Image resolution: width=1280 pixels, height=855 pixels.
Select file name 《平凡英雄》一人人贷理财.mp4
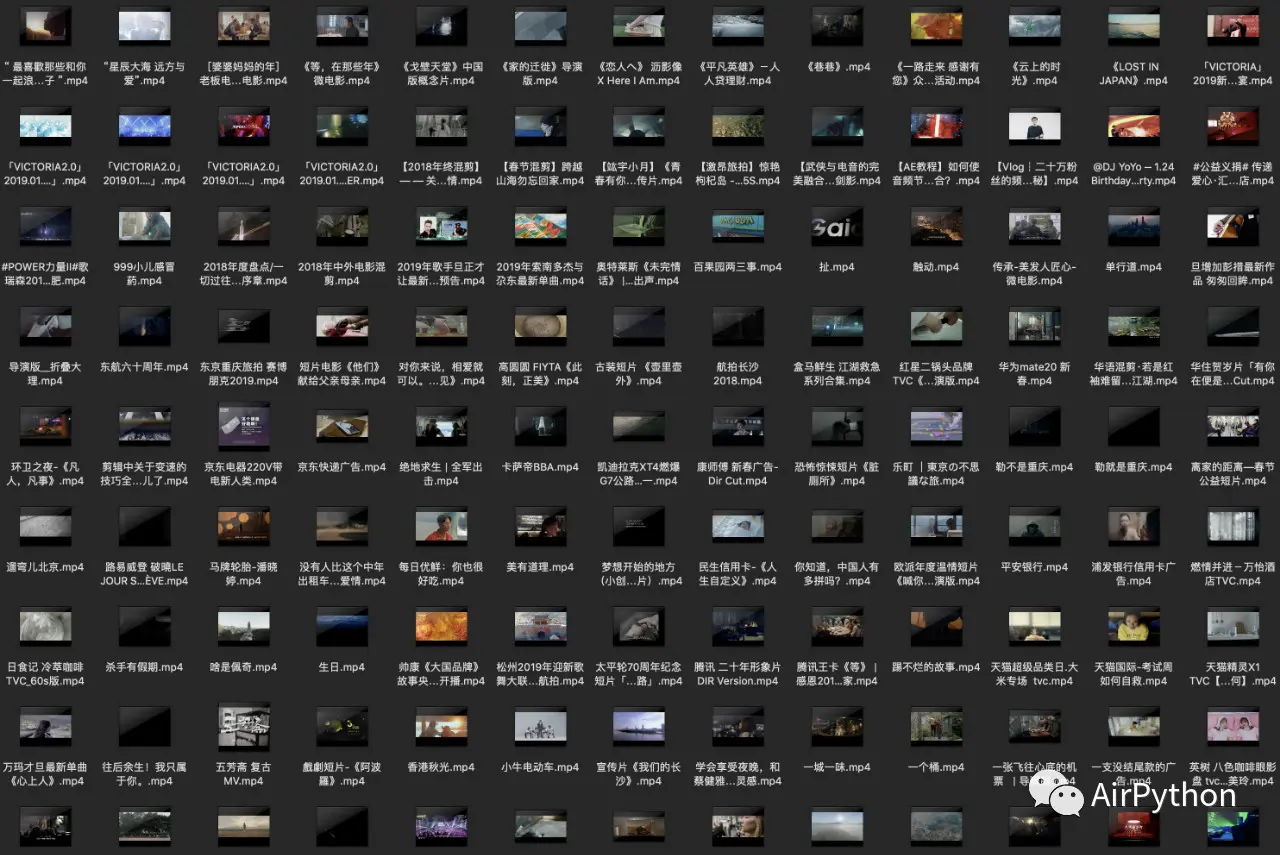(x=738, y=74)
